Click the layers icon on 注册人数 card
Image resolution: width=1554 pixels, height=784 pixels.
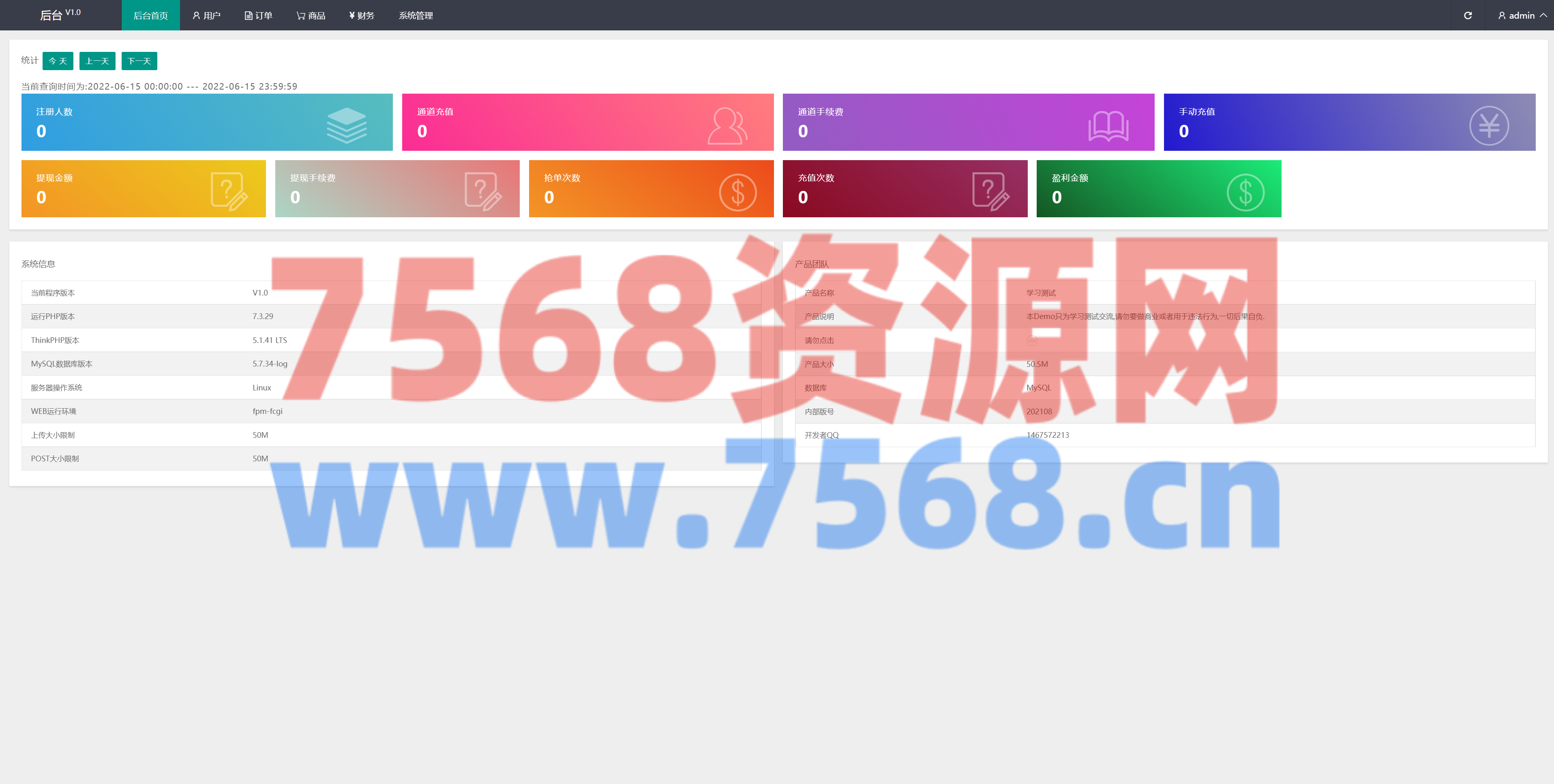(346, 125)
